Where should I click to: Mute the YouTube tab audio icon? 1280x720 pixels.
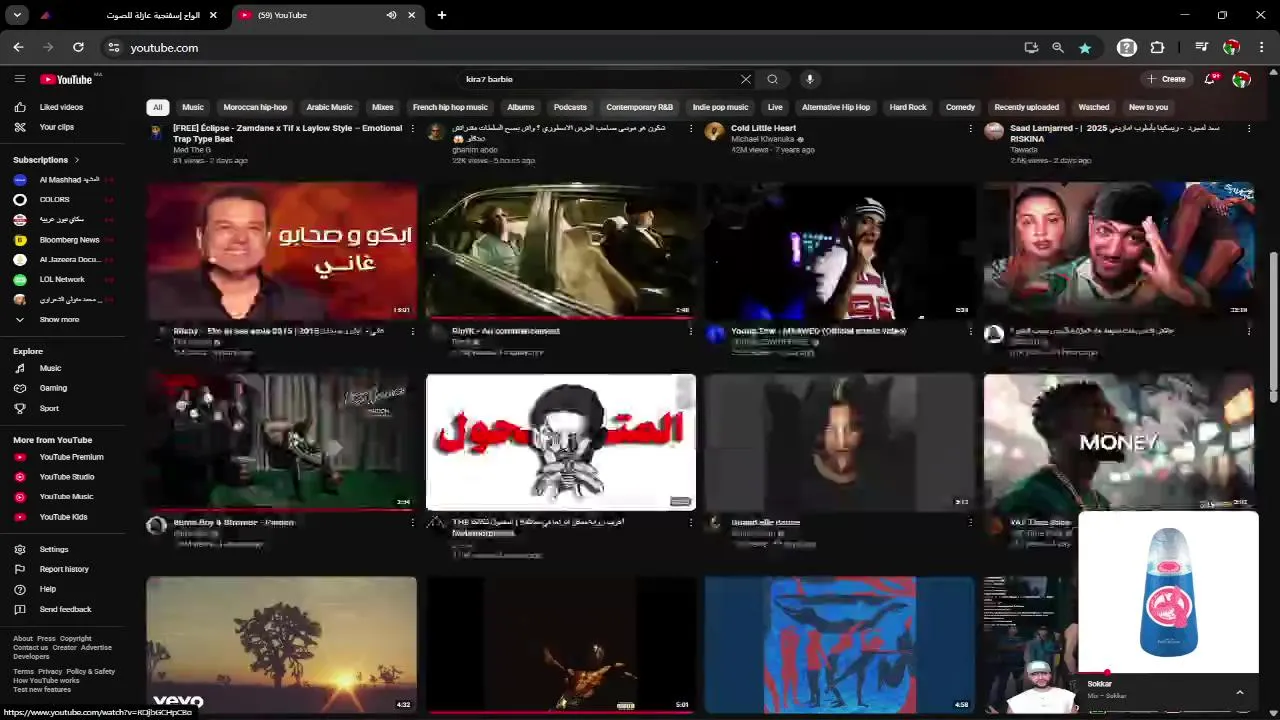tap(391, 15)
